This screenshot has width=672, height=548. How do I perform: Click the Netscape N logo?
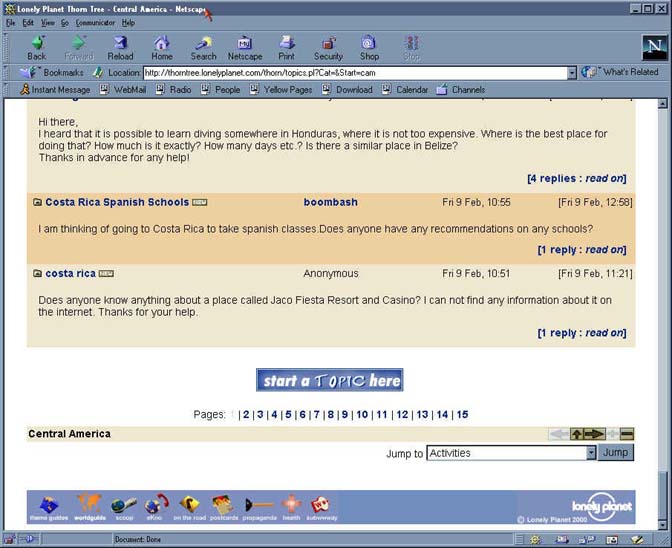tap(654, 47)
